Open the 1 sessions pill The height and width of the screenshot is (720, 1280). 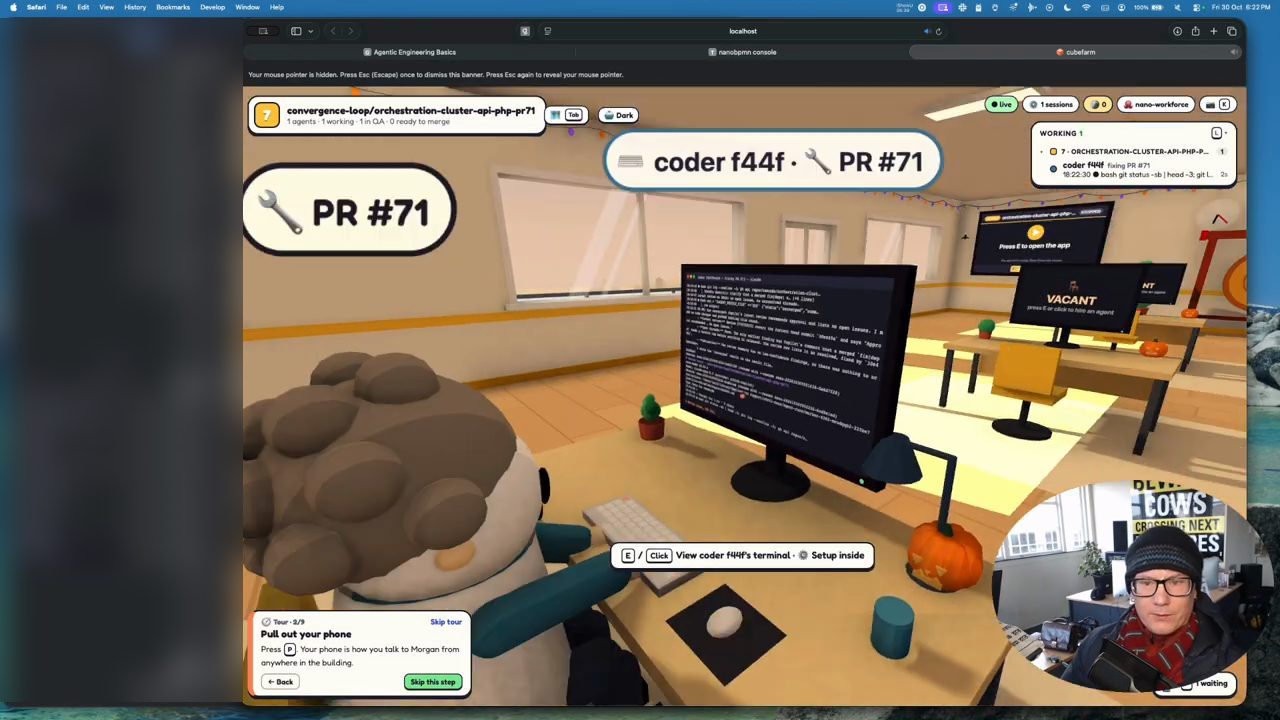click(1051, 104)
